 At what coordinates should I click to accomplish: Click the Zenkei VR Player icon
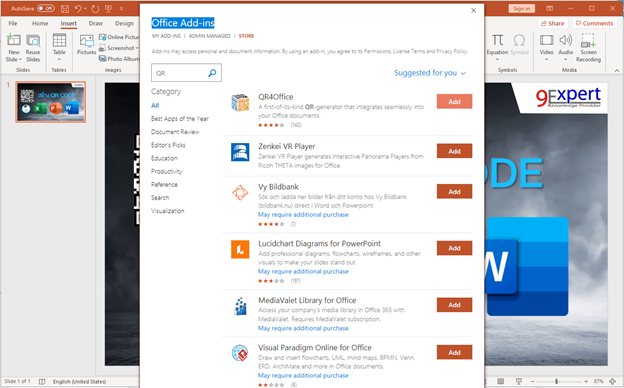point(240,152)
